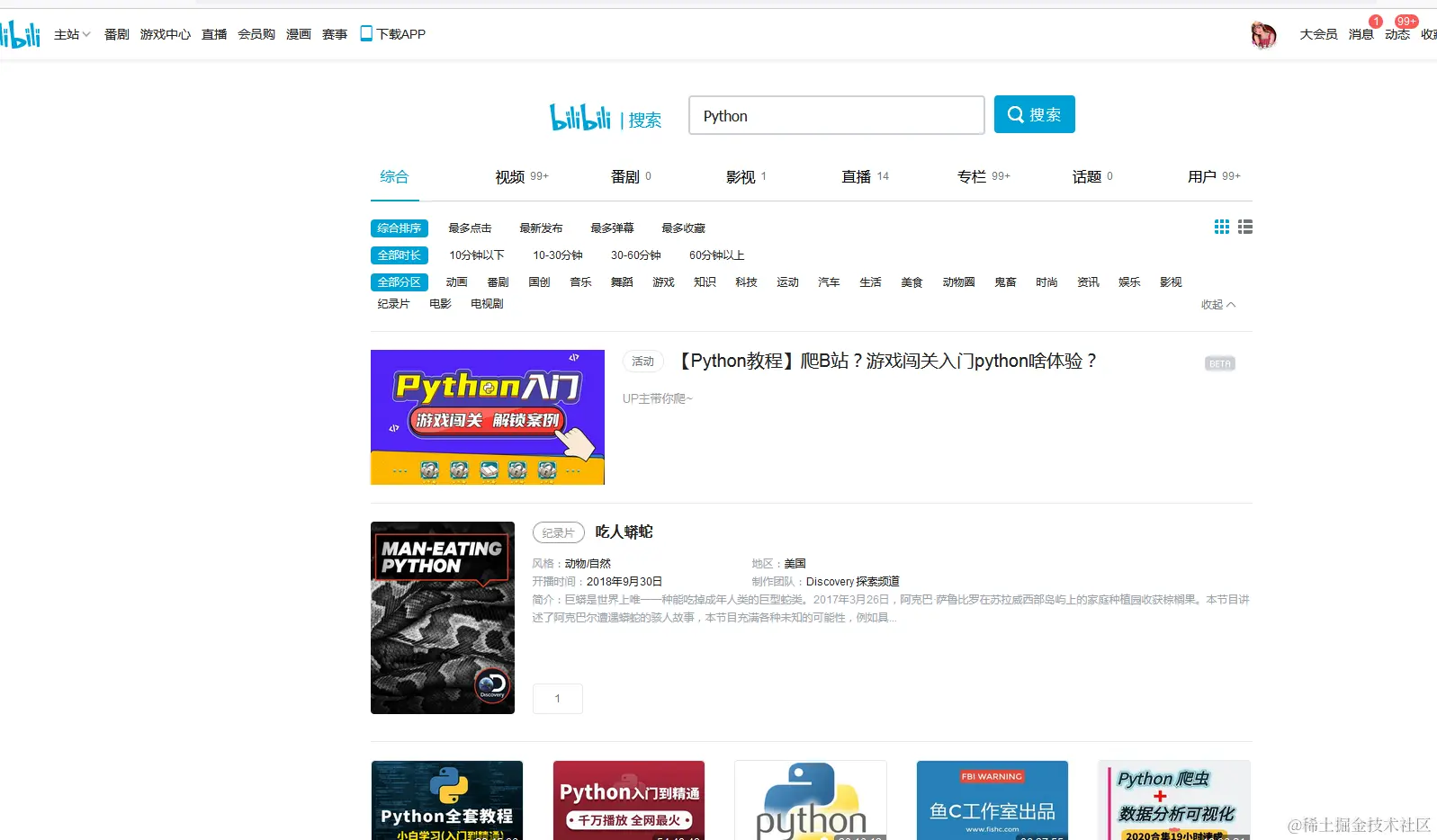Filter by 科技 category

click(747, 282)
